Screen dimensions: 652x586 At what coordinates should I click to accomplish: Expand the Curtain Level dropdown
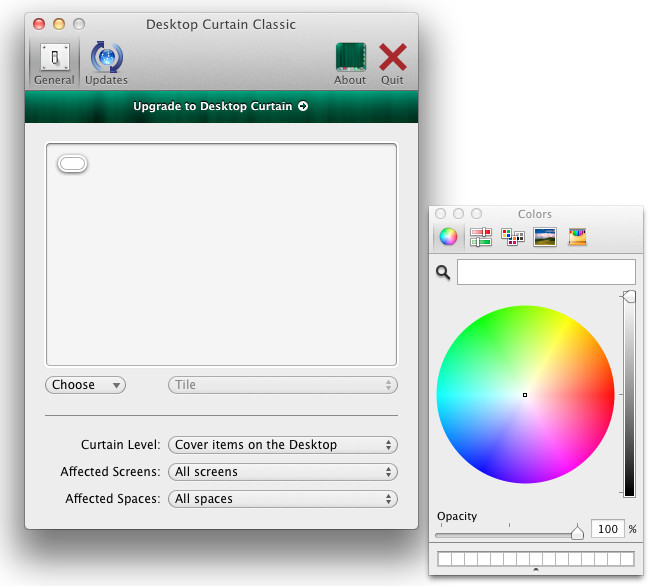pyautogui.click(x=283, y=445)
